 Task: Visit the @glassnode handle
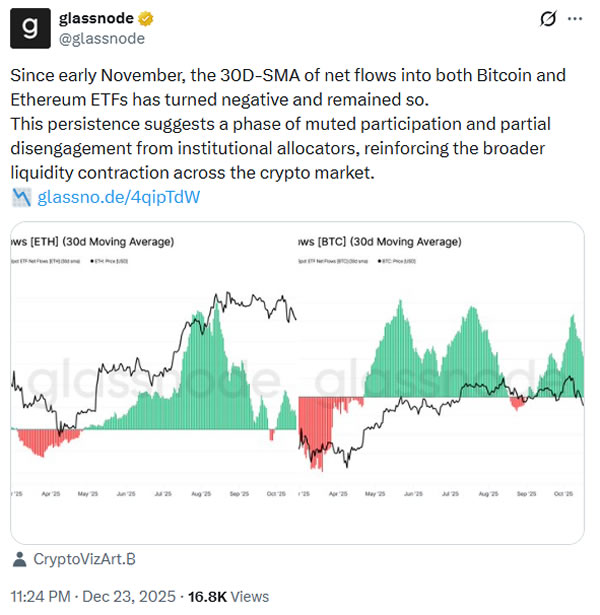104,38
